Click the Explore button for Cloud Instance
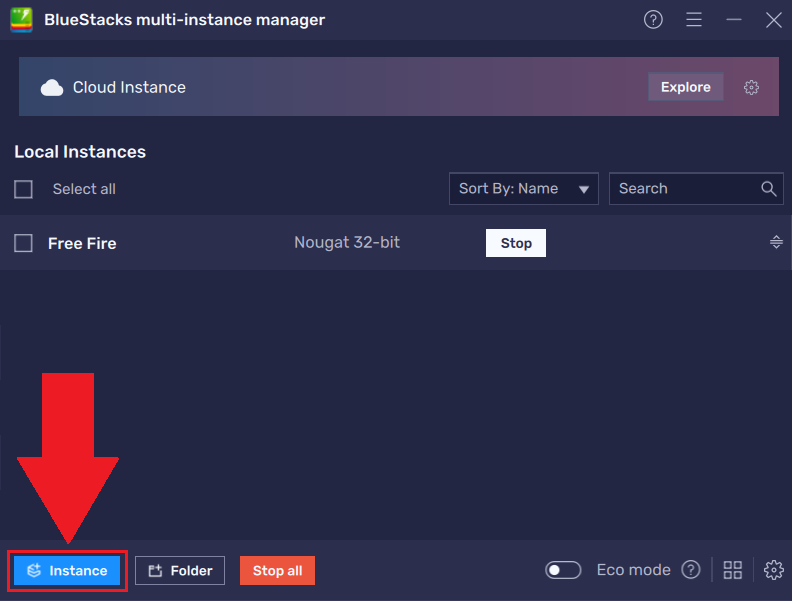792x601 pixels. (x=685, y=87)
